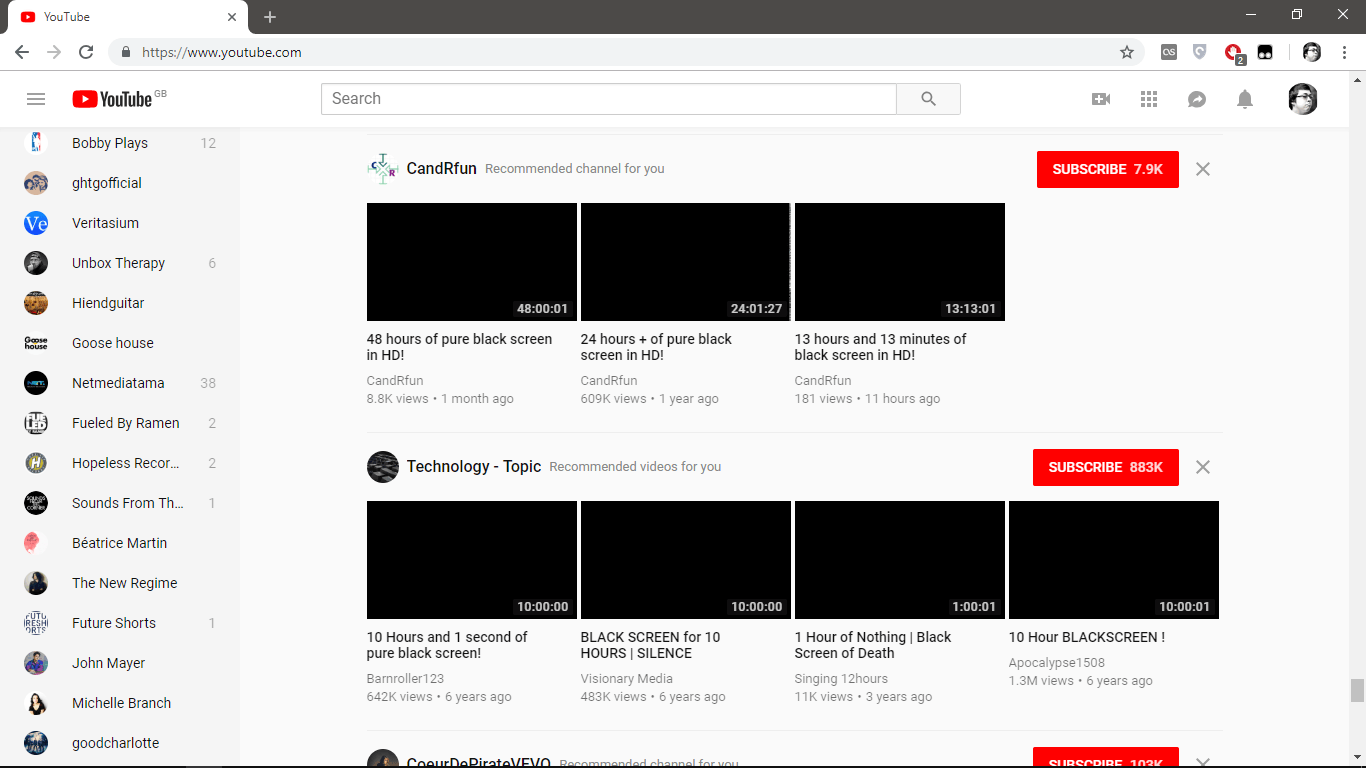This screenshot has width=1366, height=768.
Task: Open the Messages share icon
Action: [1197, 99]
